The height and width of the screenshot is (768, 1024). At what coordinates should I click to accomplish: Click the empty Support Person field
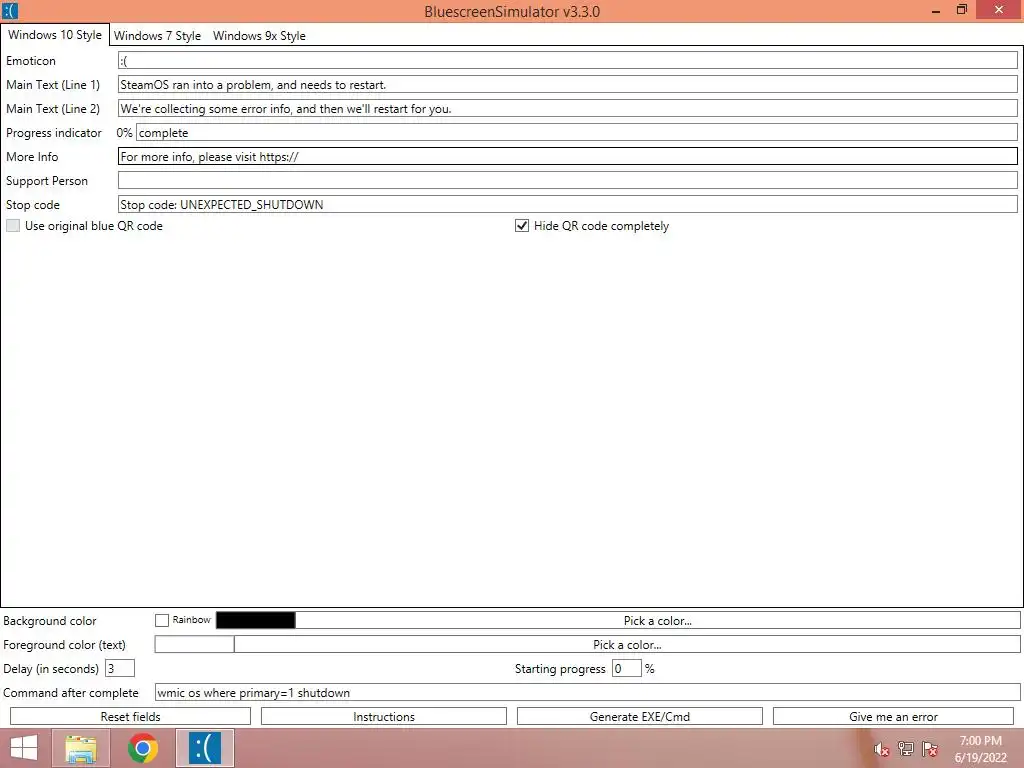[568, 181]
